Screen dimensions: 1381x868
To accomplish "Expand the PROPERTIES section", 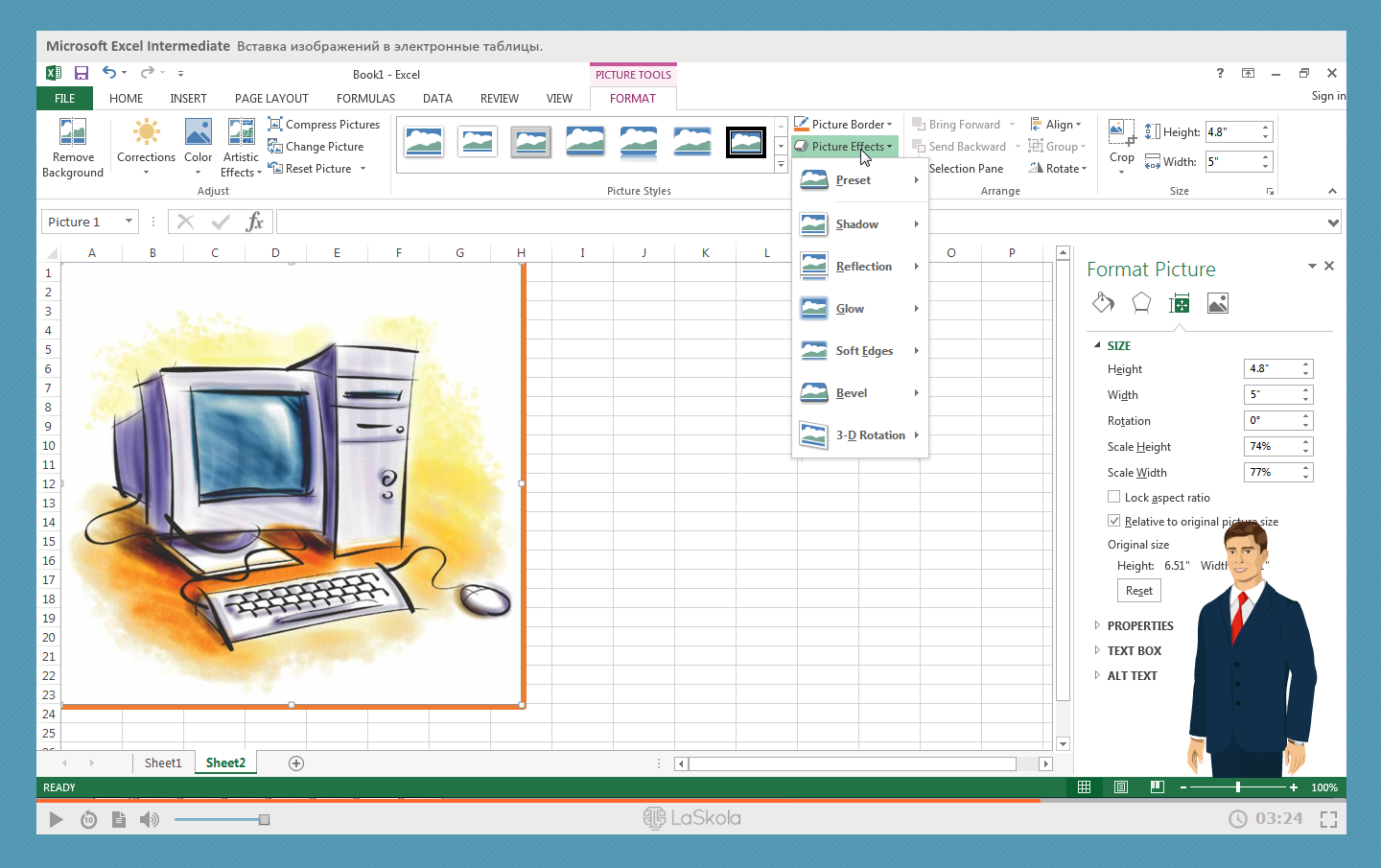I will click(x=1139, y=625).
